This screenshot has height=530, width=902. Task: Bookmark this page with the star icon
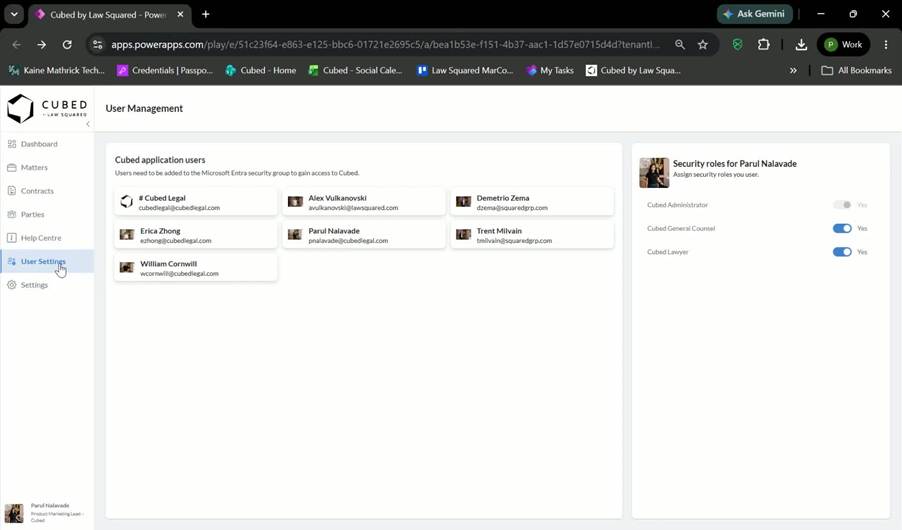point(703,44)
